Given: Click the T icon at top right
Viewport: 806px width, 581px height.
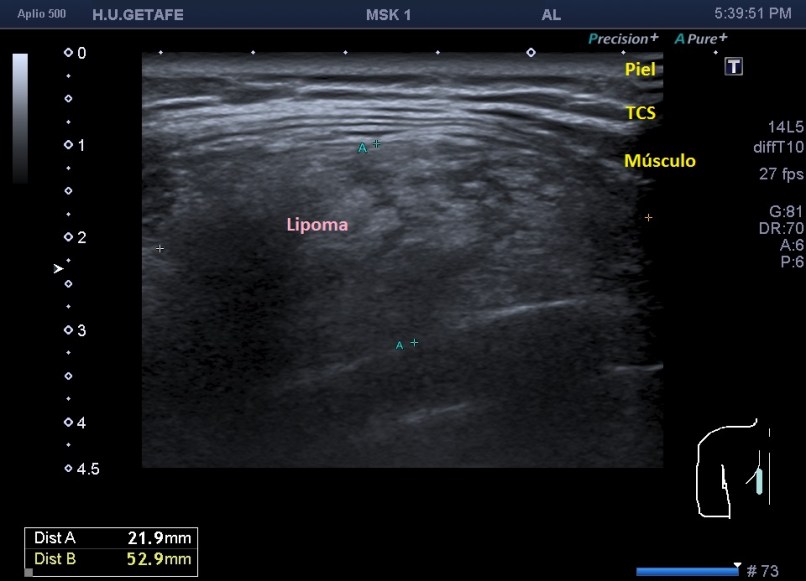Looking at the screenshot, I should [x=735, y=67].
